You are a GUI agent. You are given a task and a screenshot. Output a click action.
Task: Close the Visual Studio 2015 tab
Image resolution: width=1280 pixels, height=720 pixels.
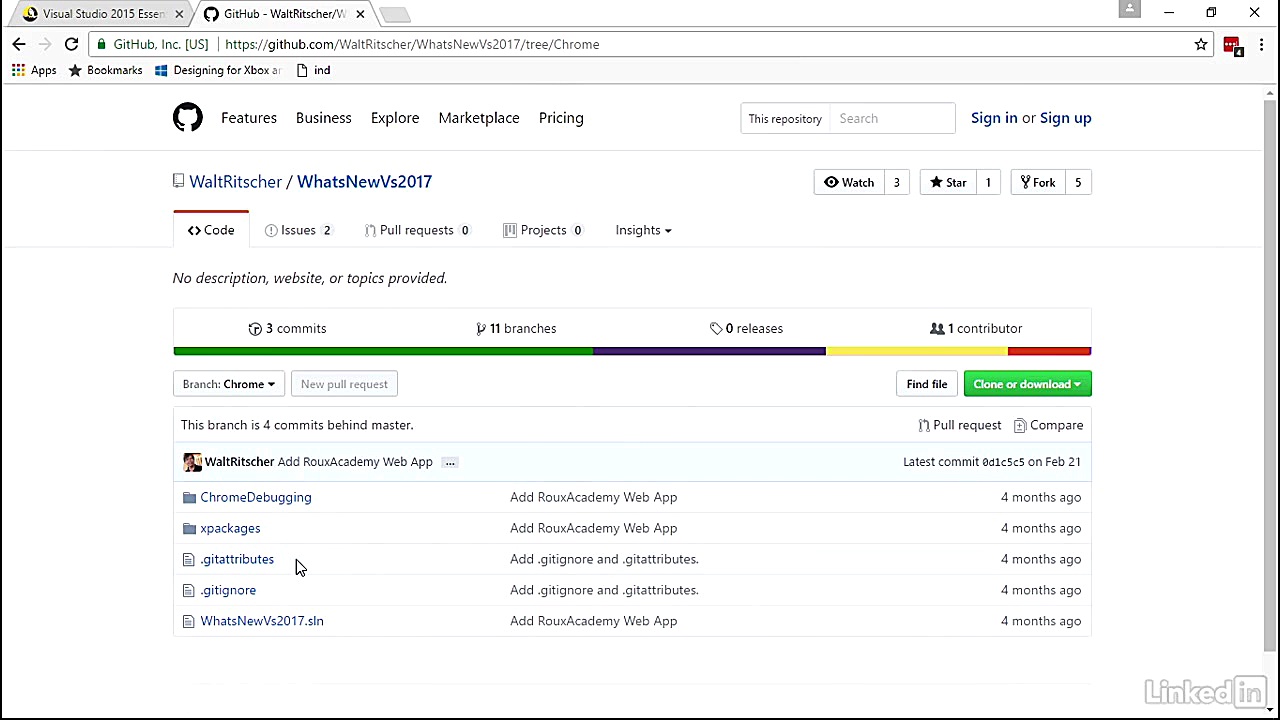point(179,14)
